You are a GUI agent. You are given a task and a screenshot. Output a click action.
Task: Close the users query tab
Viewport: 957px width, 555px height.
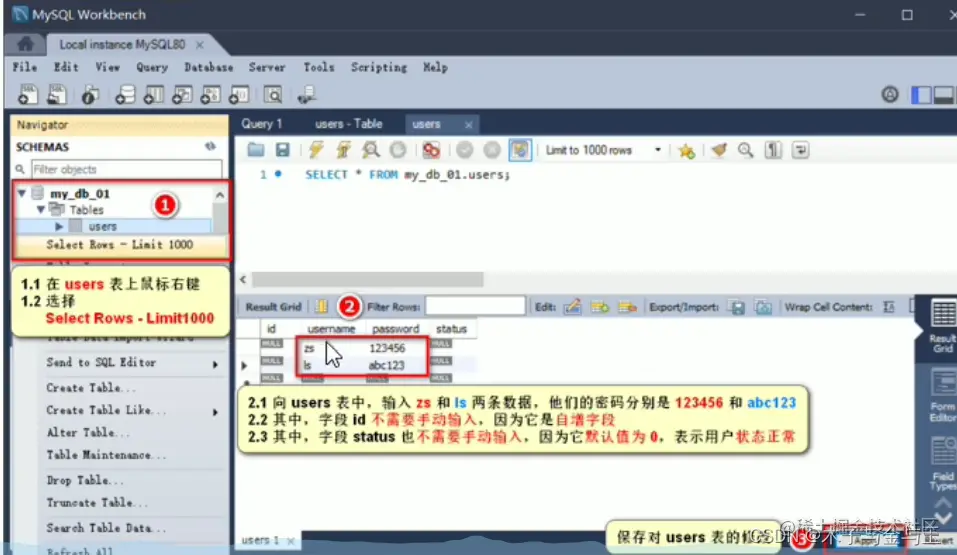(x=468, y=125)
